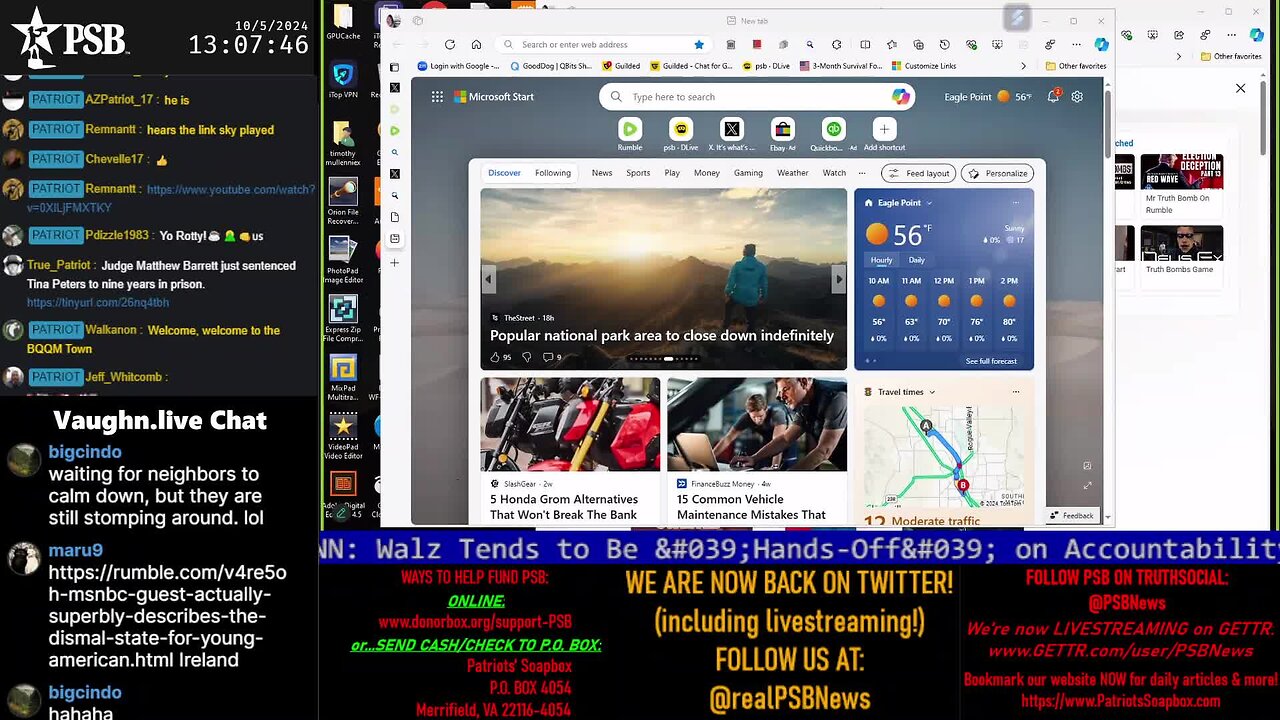The image size is (1280, 720).
Task: Open Travel times card more options ellipsis
Action: pyautogui.click(x=1015, y=392)
